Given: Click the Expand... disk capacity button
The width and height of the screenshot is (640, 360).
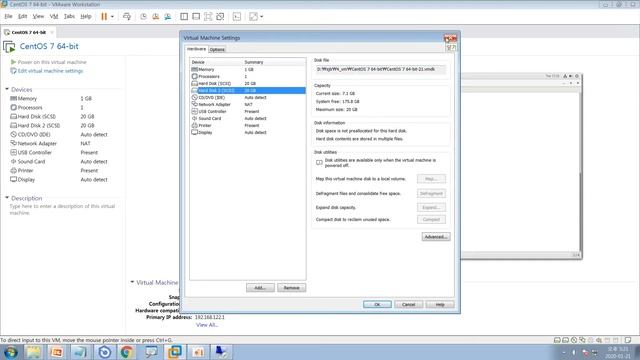Looking at the screenshot, I should [431, 207].
